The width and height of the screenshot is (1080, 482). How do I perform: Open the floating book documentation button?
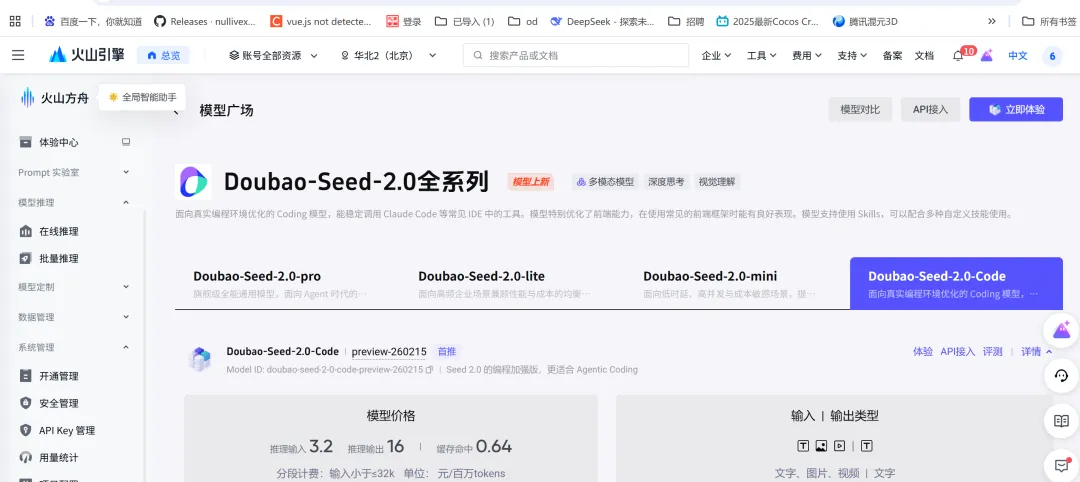click(1061, 421)
